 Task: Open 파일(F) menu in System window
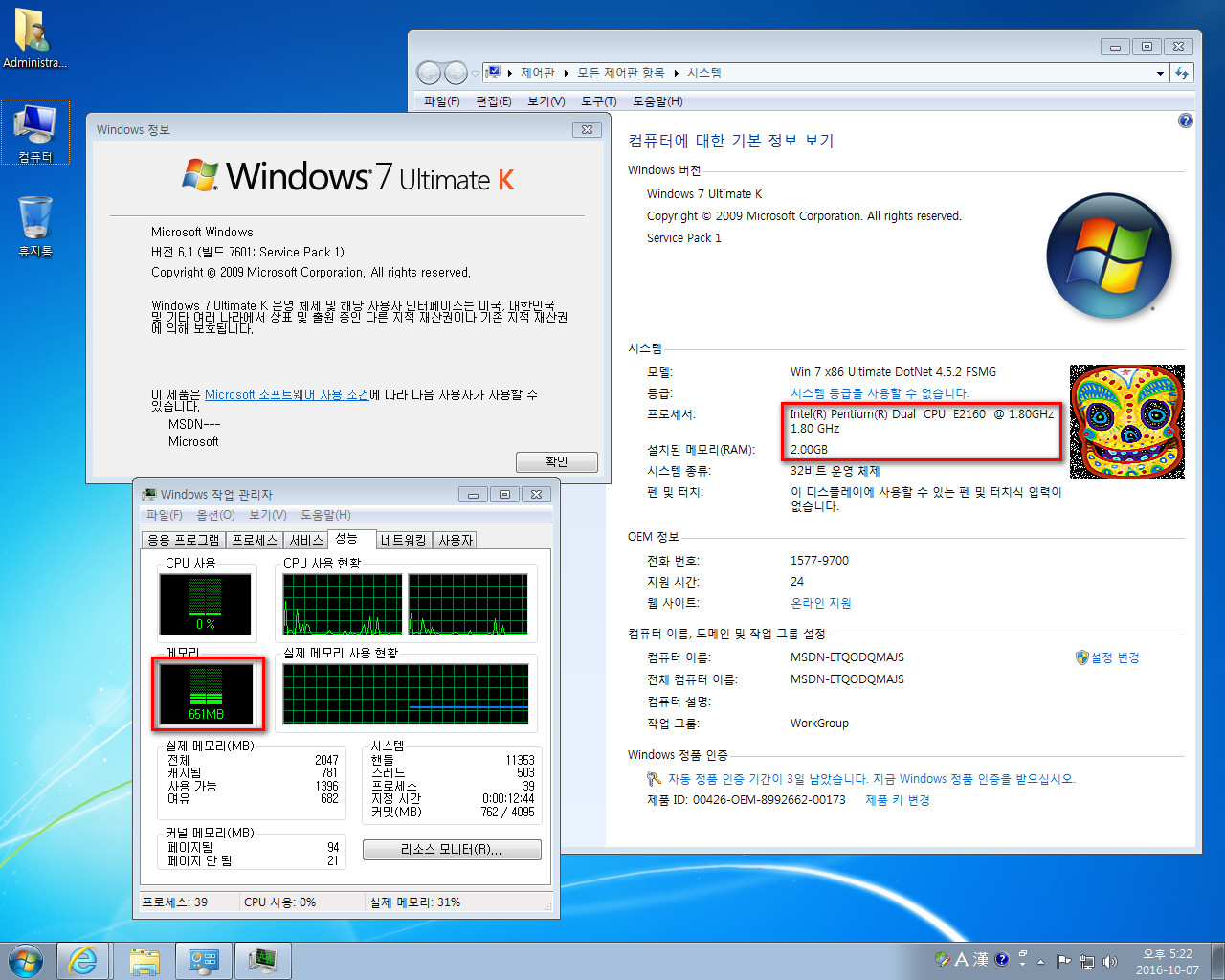441,101
